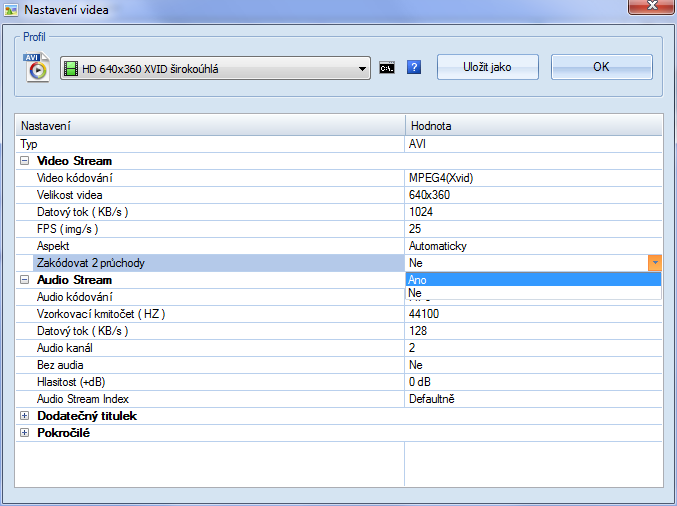The image size is (677, 506).
Task: Click the AVI profile file icon
Action: [x=37, y=67]
